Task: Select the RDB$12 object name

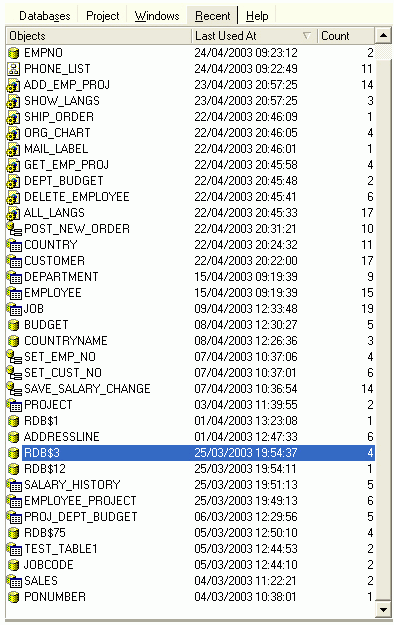Action: pyautogui.click(x=45, y=469)
